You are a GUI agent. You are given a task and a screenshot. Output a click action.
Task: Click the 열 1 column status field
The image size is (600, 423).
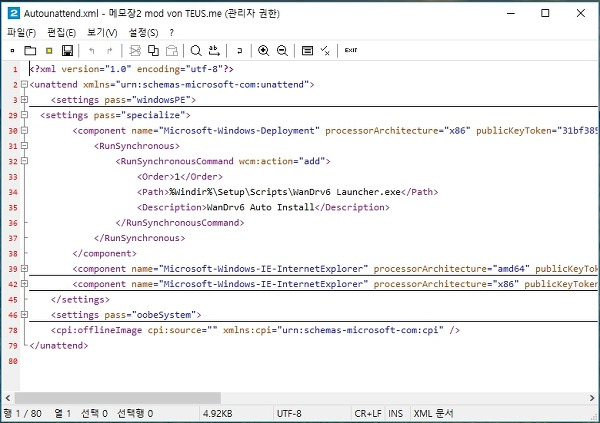pyautogui.click(x=62, y=414)
